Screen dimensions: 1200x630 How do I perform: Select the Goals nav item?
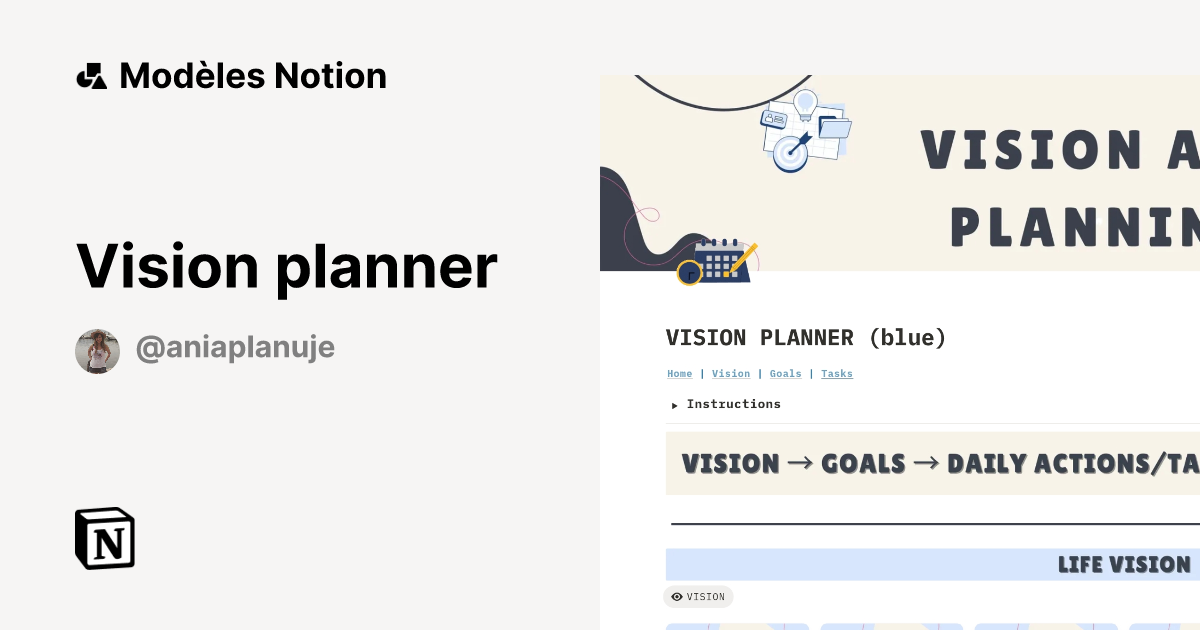coord(785,373)
